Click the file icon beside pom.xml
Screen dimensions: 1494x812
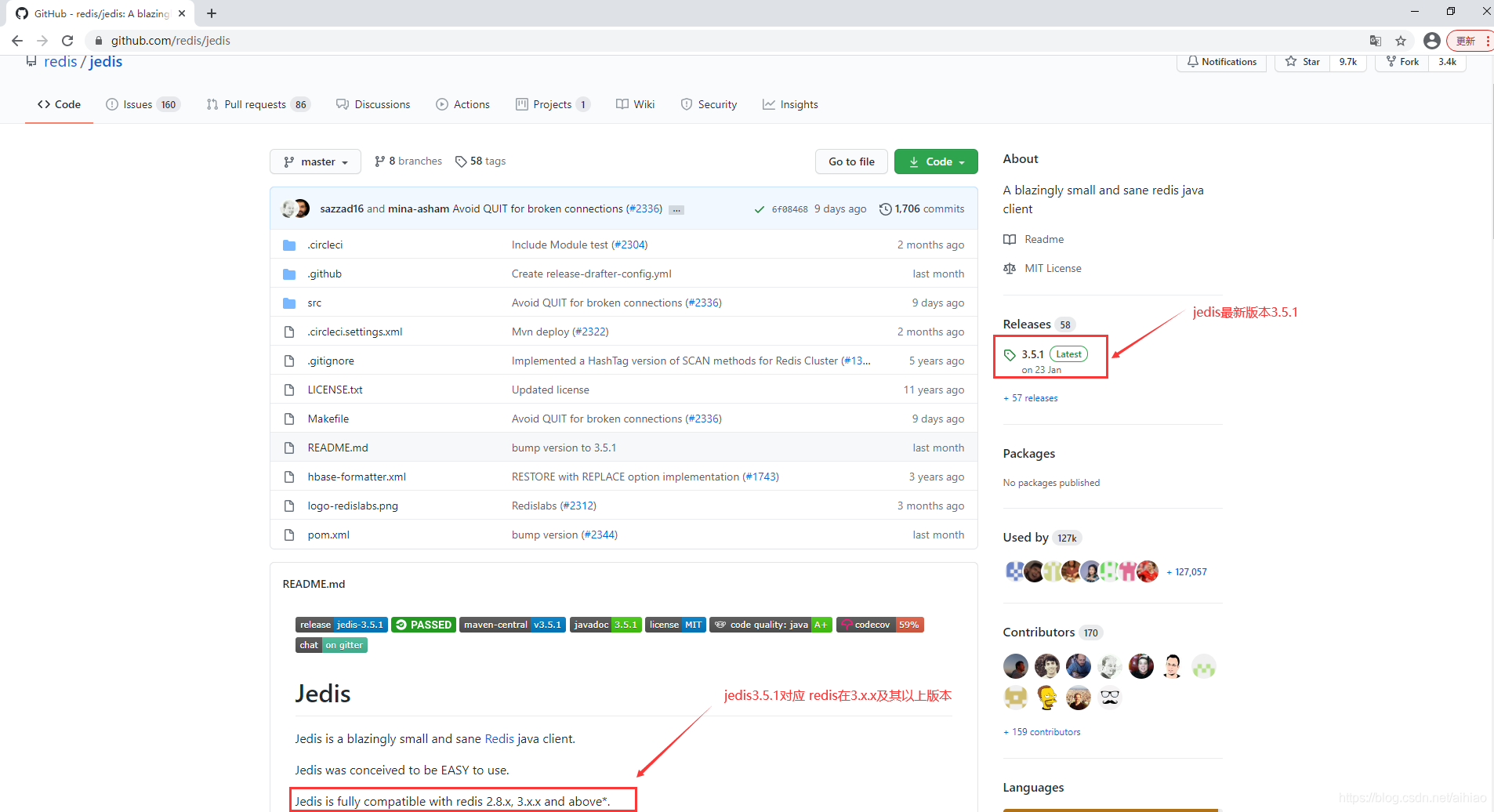[x=289, y=535]
